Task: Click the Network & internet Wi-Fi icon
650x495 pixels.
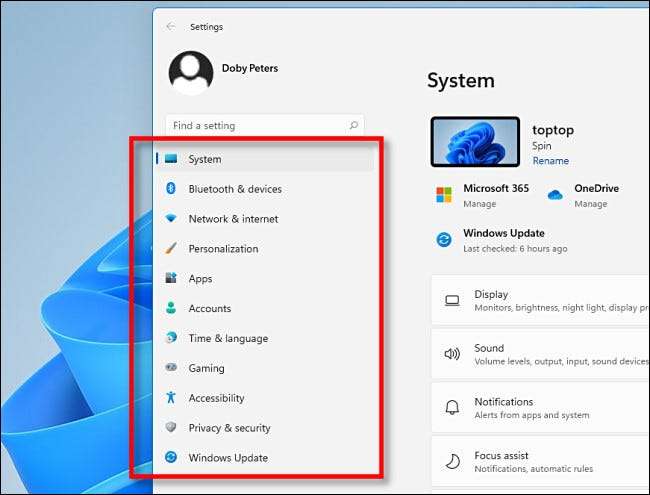Action: click(170, 219)
